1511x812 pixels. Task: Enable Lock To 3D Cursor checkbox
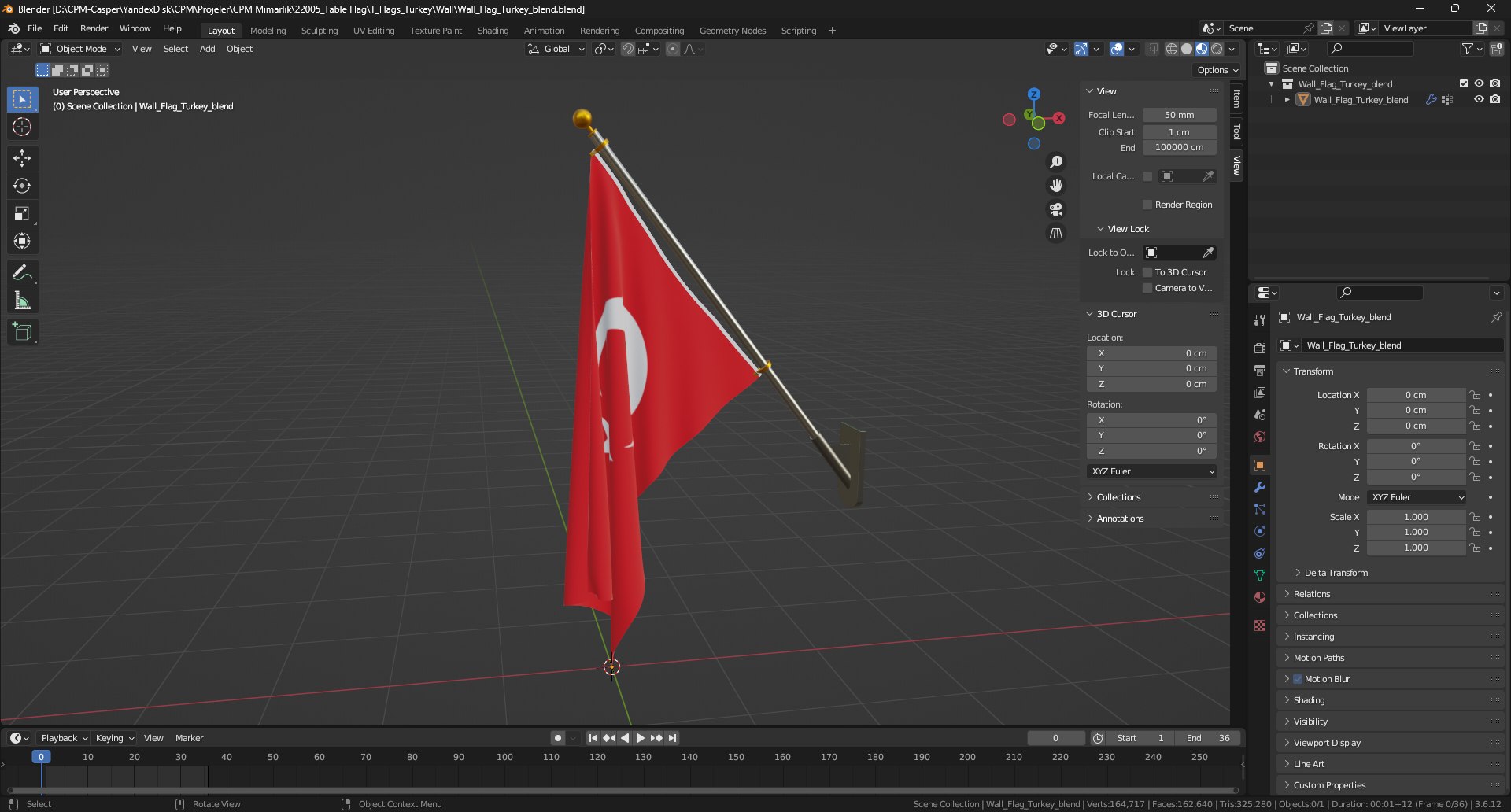point(1147,272)
